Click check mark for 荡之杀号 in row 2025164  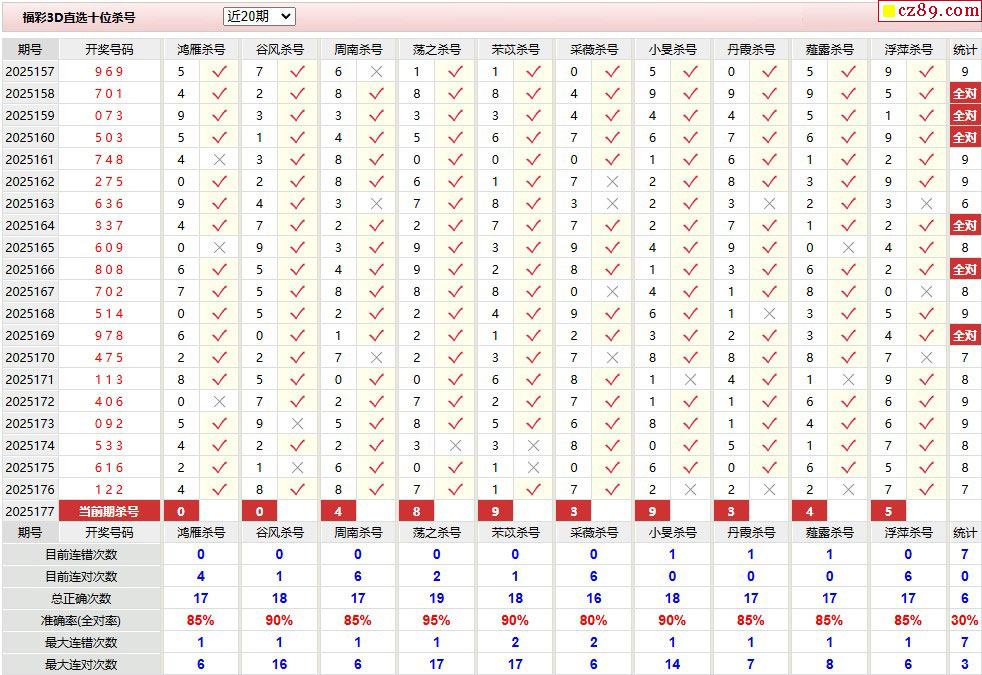455,225
